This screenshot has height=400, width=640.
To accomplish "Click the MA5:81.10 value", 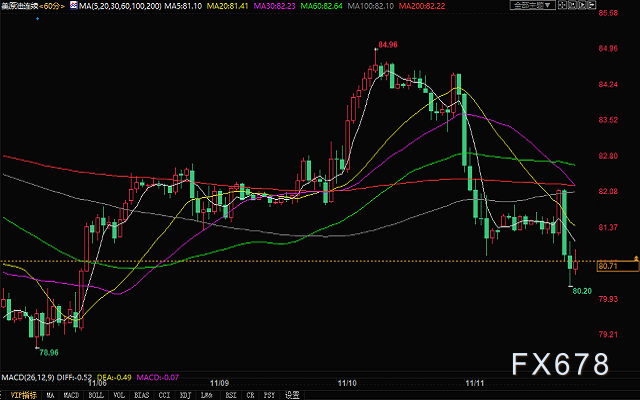I will [x=183, y=6].
